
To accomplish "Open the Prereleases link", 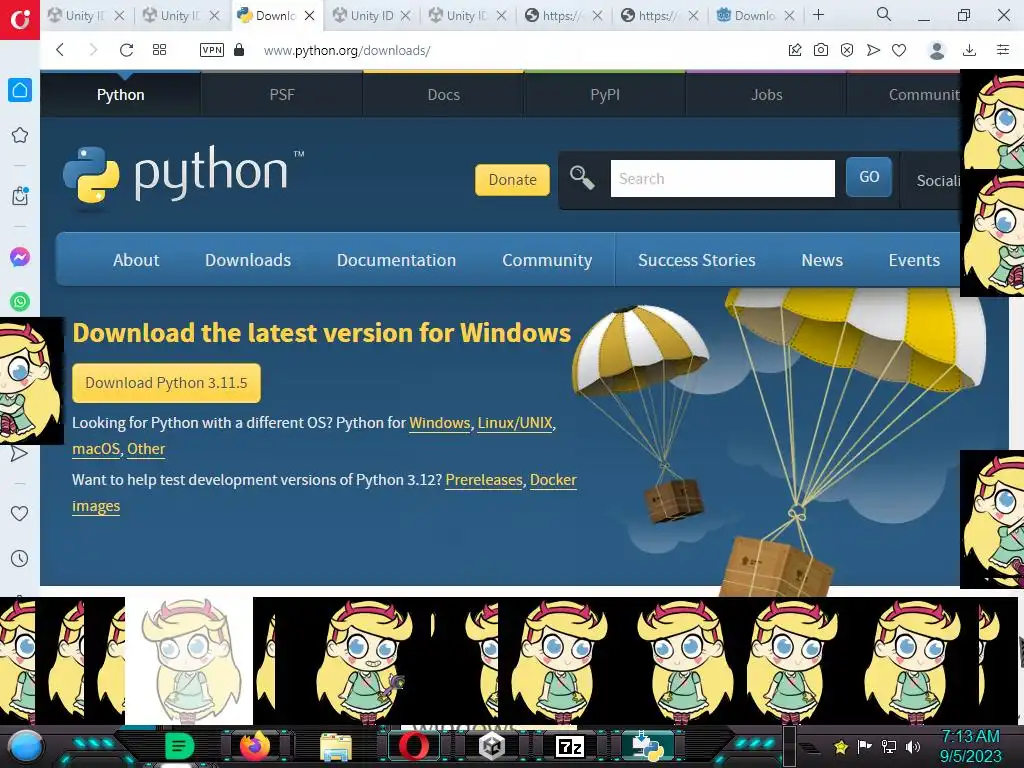I will [484, 480].
